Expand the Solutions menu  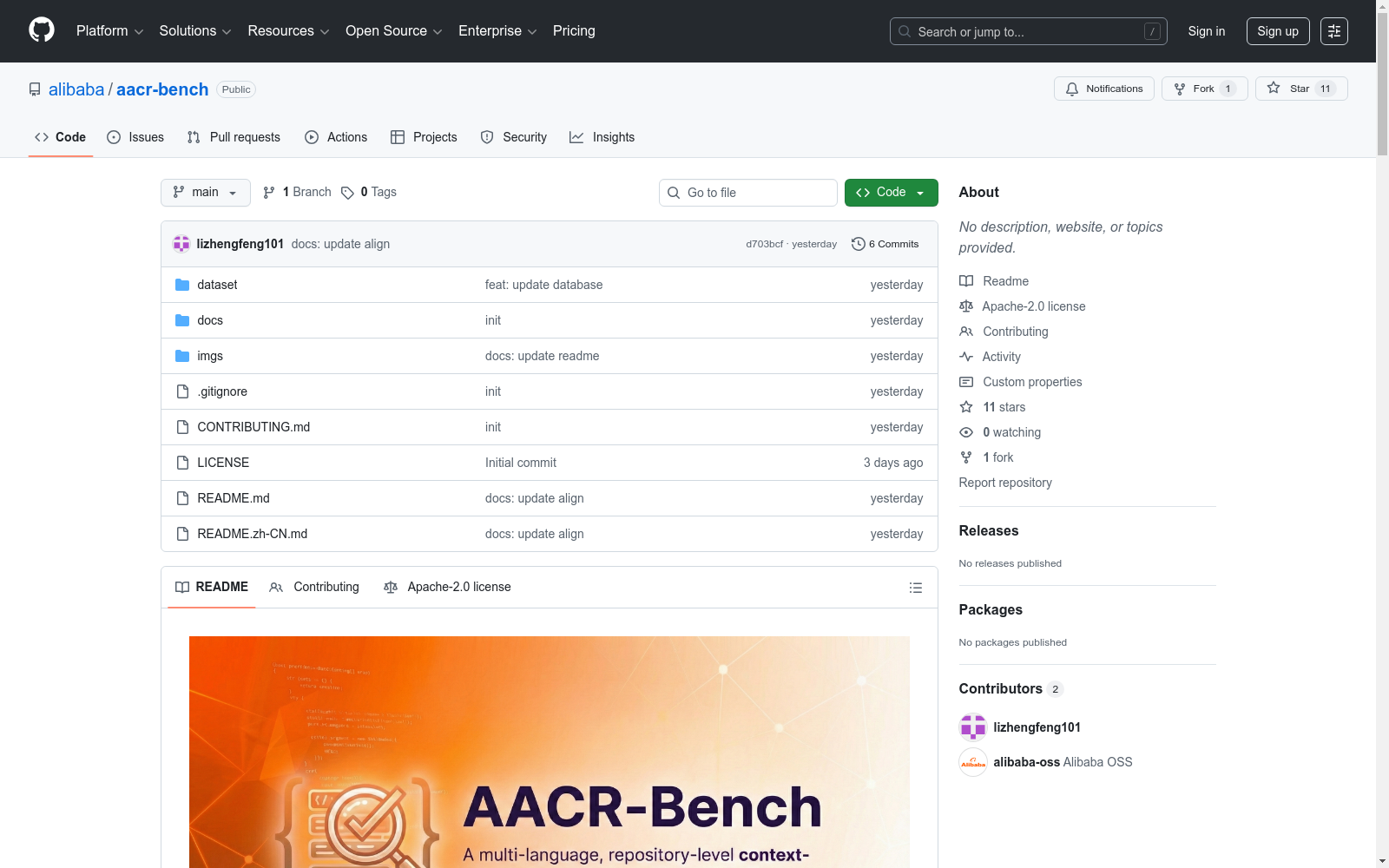(x=195, y=31)
